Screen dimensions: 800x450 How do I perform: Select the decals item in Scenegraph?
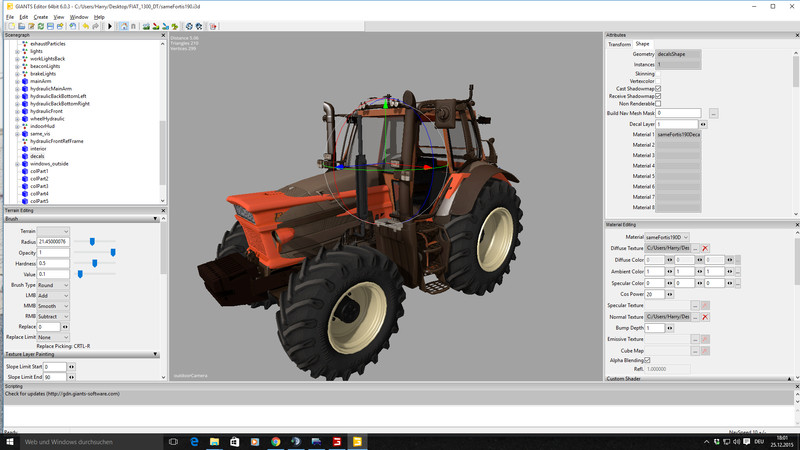(x=37, y=156)
